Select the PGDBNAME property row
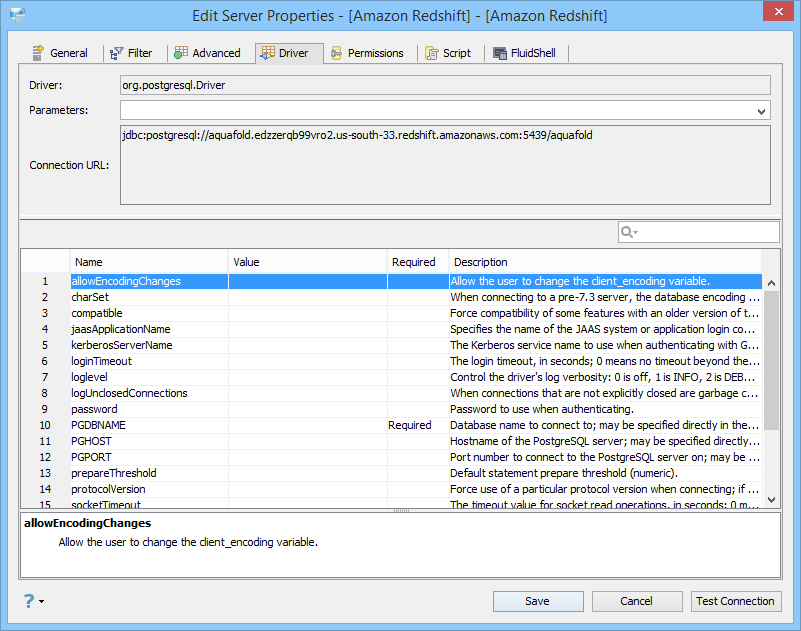The width and height of the screenshot is (801, 631). [391, 425]
